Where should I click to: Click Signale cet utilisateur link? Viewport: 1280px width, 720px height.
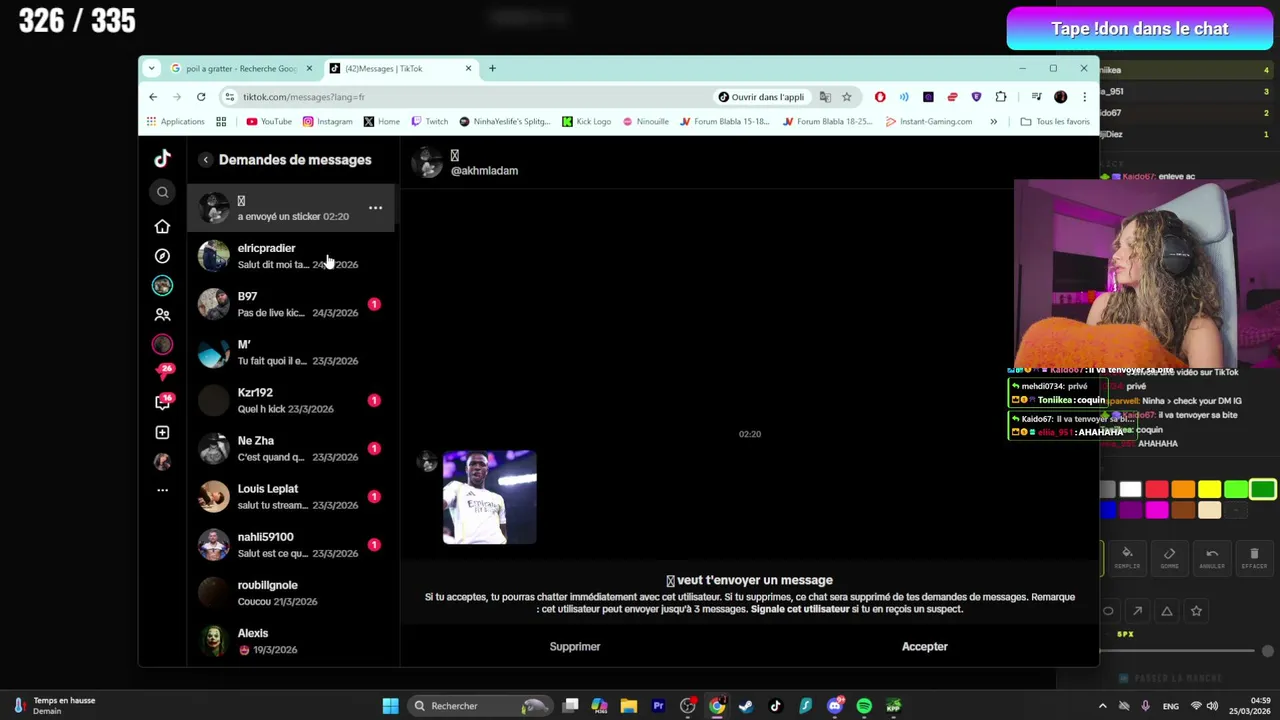point(800,609)
